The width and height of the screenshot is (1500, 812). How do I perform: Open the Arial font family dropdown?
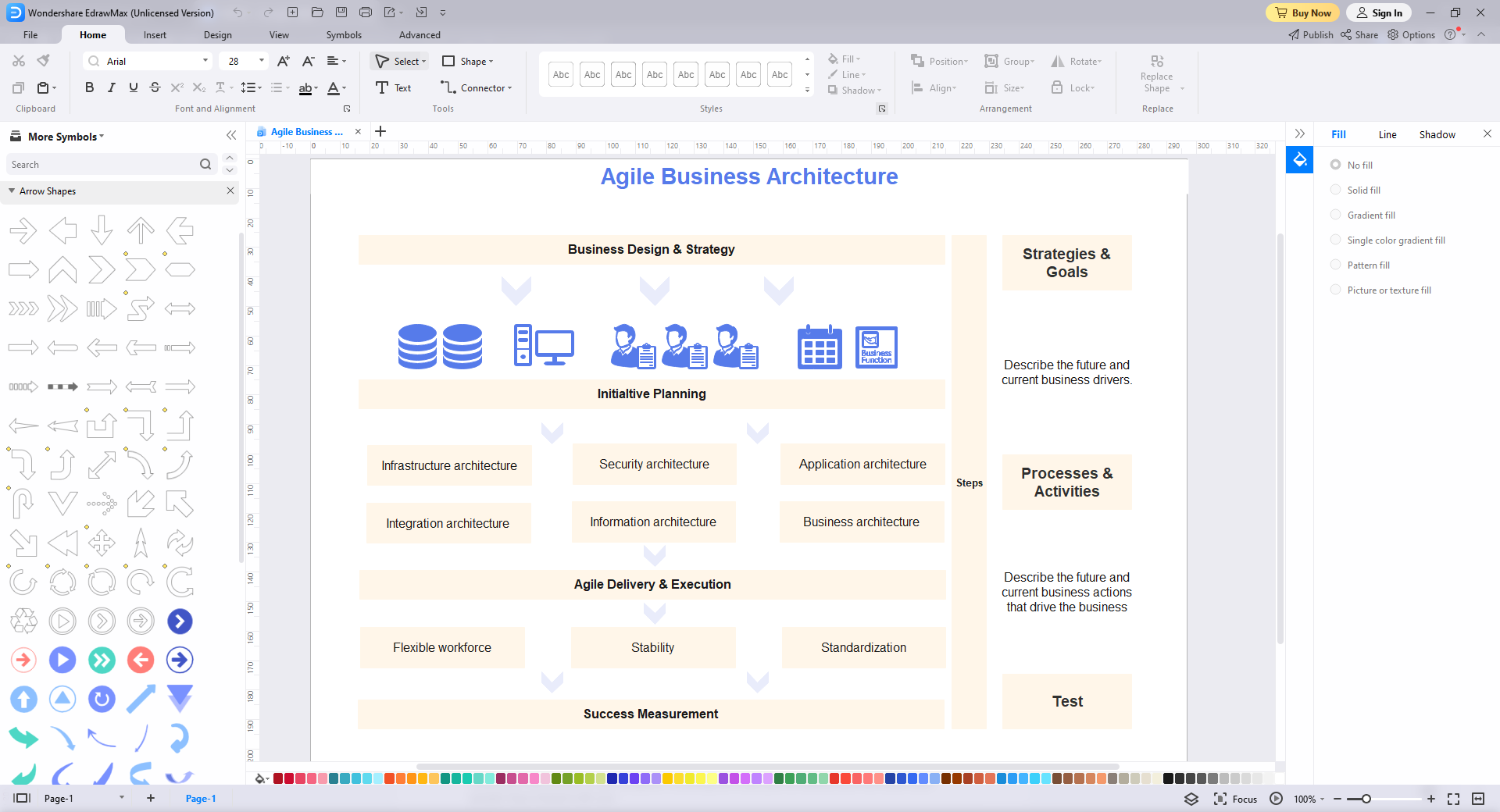click(x=205, y=61)
